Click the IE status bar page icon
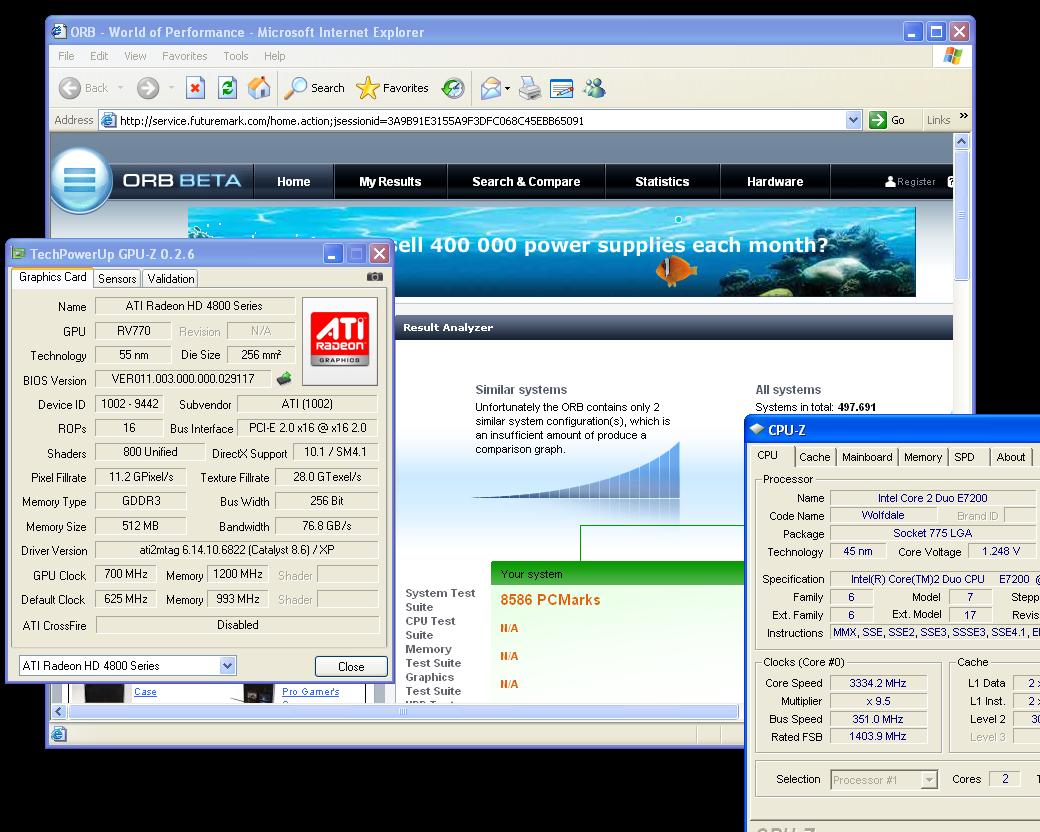The height and width of the screenshot is (832, 1040). point(59,734)
